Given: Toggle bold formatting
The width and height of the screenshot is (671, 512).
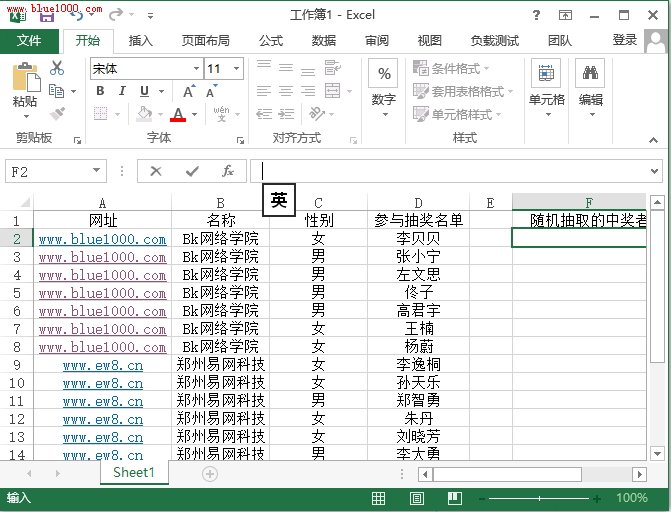Looking at the screenshot, I should click(100, 91).
